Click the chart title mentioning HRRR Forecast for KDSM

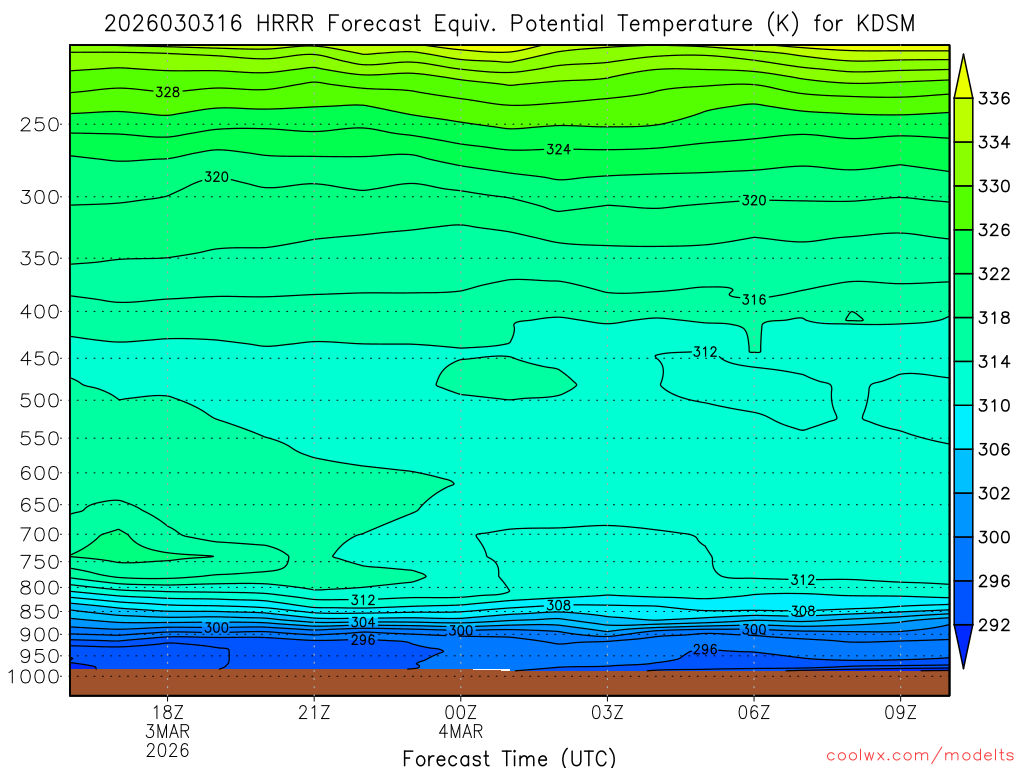(509, 24)
